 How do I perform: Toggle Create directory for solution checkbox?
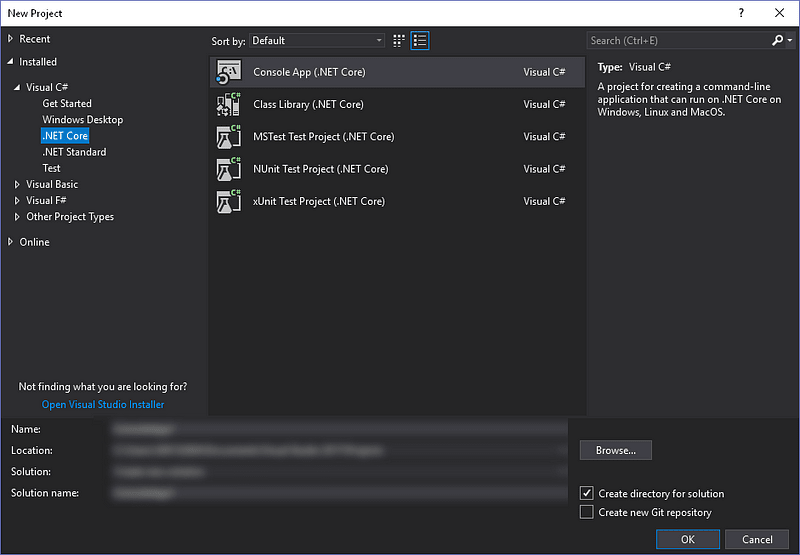pos(587,493)
